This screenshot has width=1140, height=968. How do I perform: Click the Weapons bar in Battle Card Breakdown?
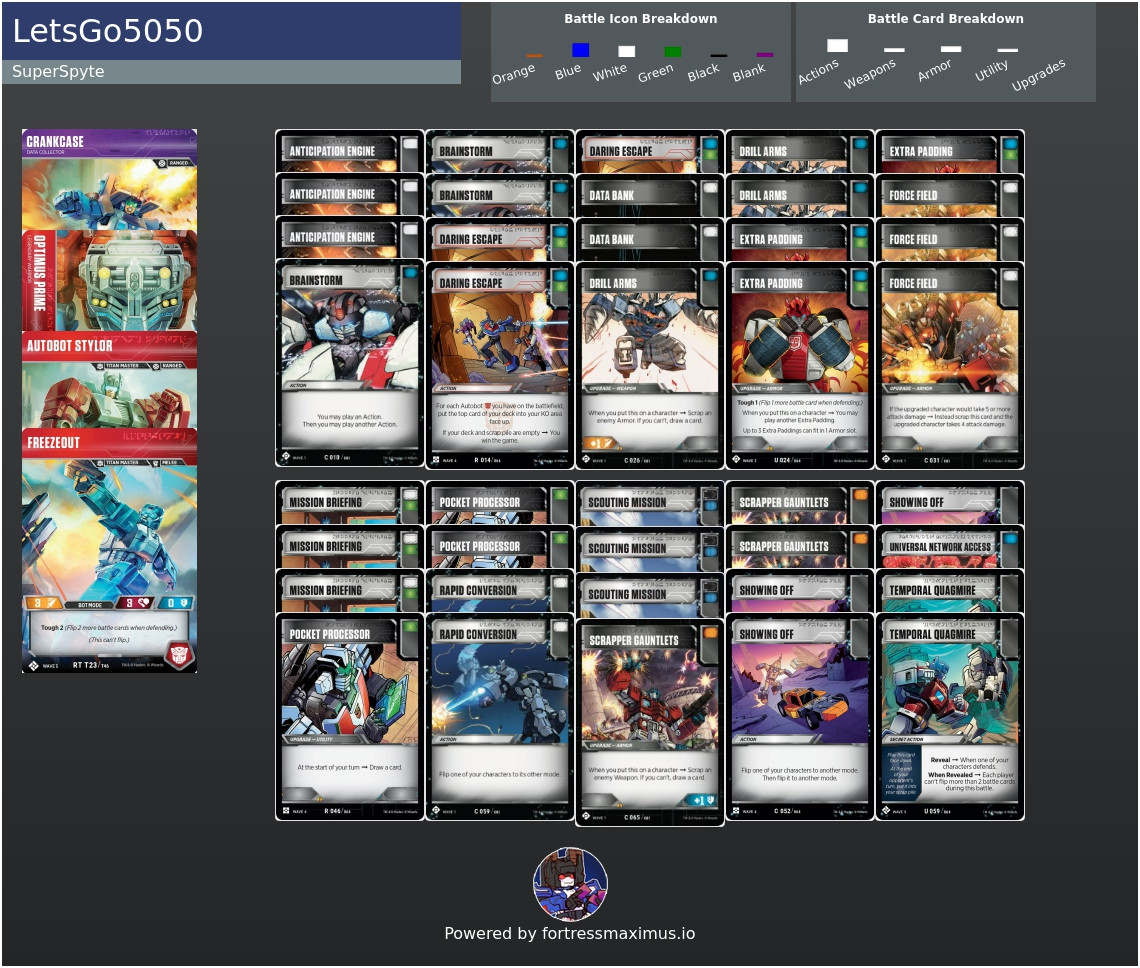[x=894, y=50]
